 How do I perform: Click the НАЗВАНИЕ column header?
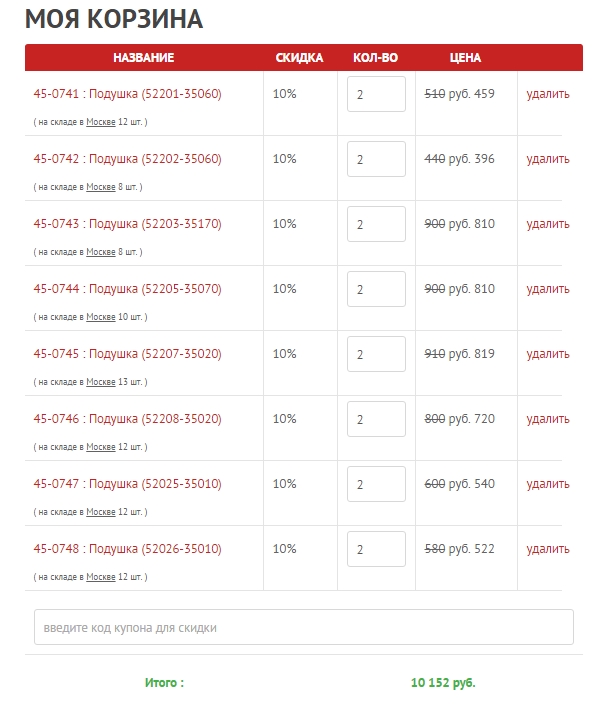[x=144, y=58]
